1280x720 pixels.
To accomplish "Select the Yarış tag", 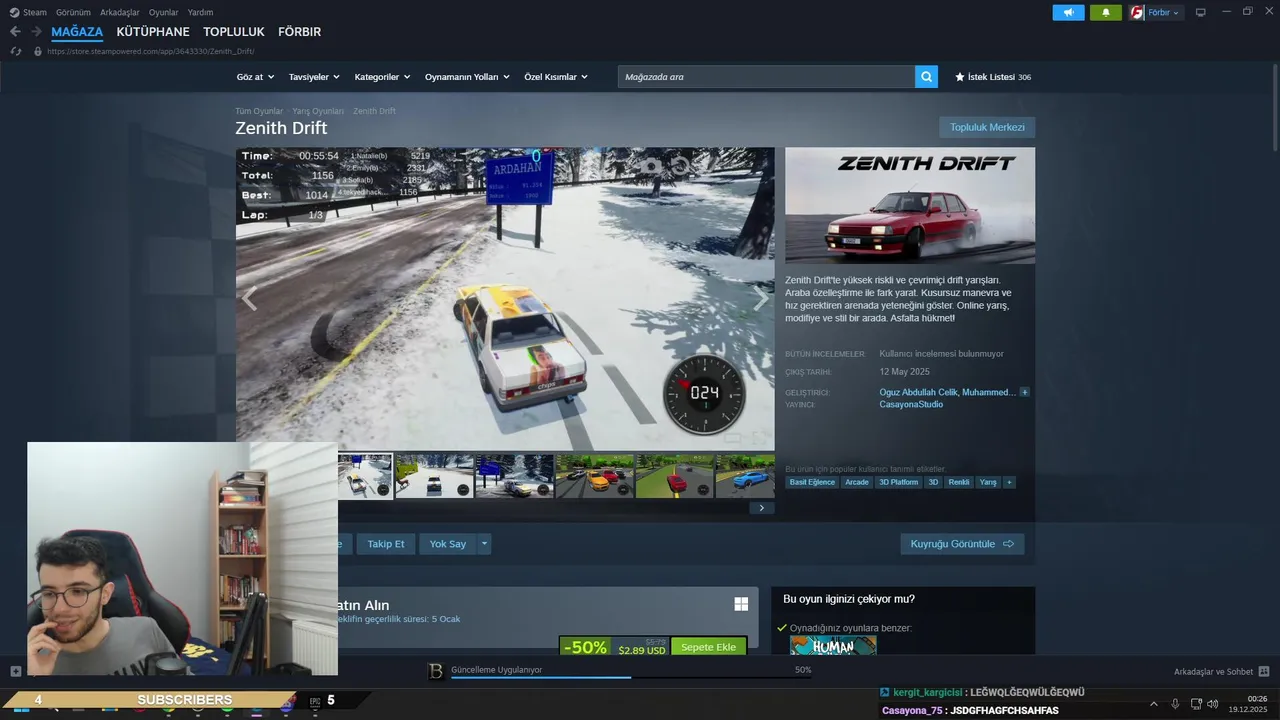I will click(988, 482).
